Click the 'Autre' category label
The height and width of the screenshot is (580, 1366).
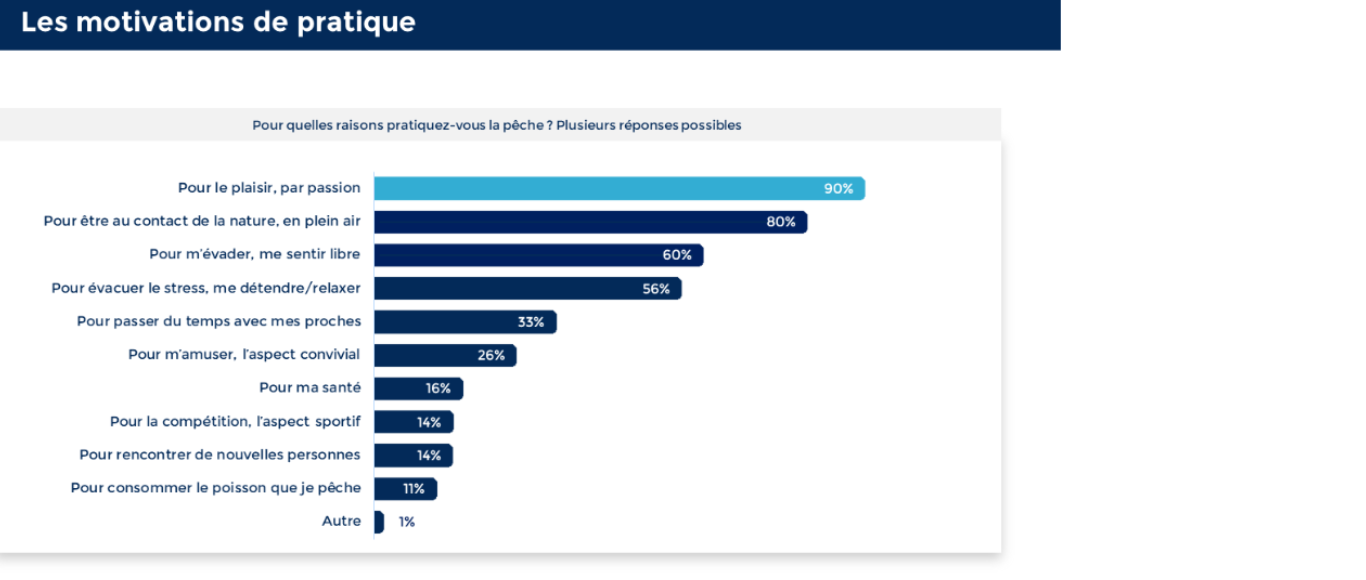(x=341, y=522)
